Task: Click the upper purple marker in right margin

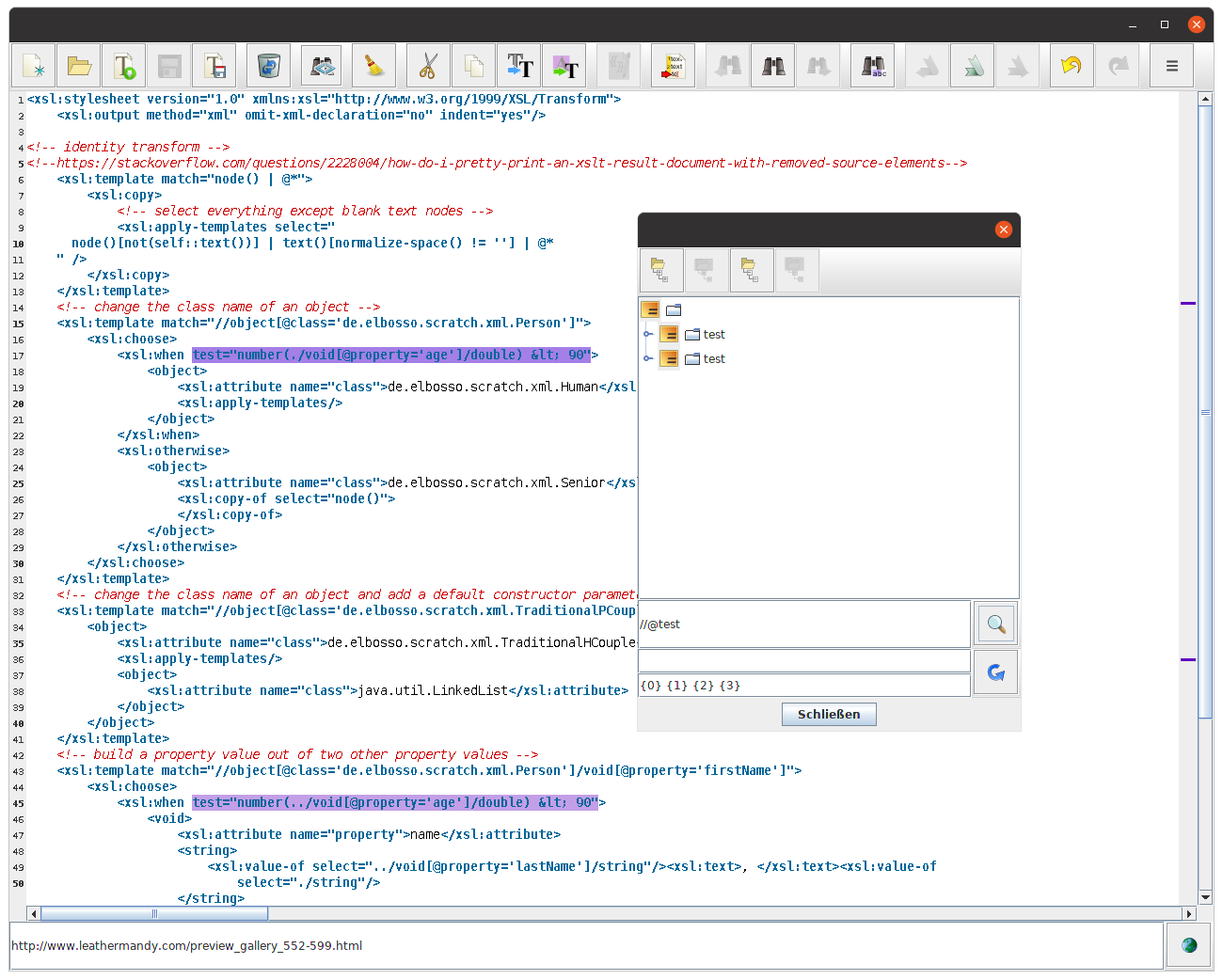Action: pyautogui.click(x=1188, y=303)
